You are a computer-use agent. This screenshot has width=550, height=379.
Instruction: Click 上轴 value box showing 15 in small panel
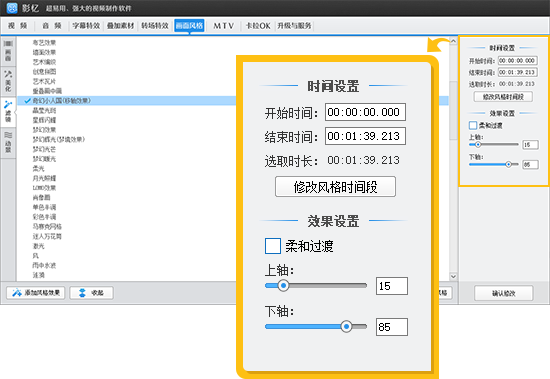coord(530,145)
